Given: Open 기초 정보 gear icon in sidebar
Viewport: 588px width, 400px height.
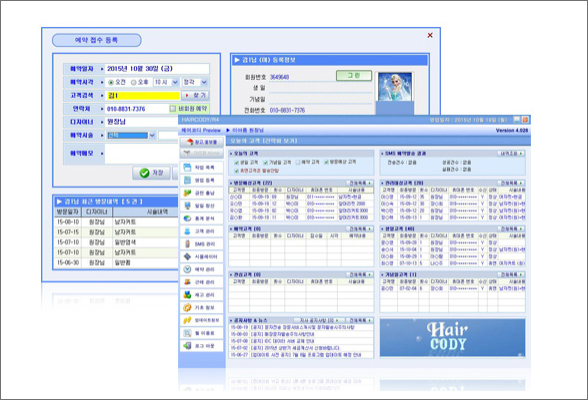Looking at the screenshot, I should [x=202, y=307].
